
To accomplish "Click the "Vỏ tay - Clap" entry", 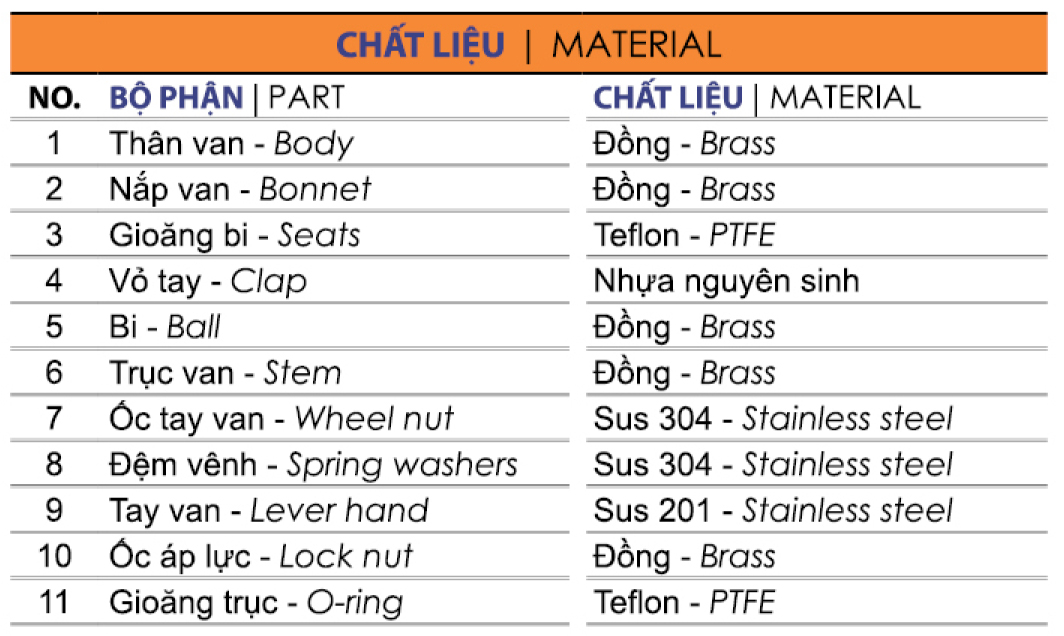I will pyautogui.click(x=208, y=281).
